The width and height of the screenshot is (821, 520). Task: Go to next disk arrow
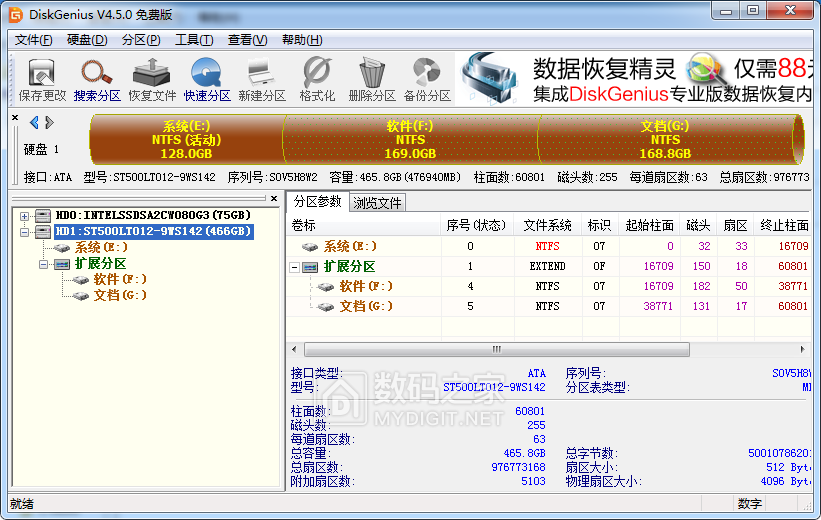pos(49,123)
